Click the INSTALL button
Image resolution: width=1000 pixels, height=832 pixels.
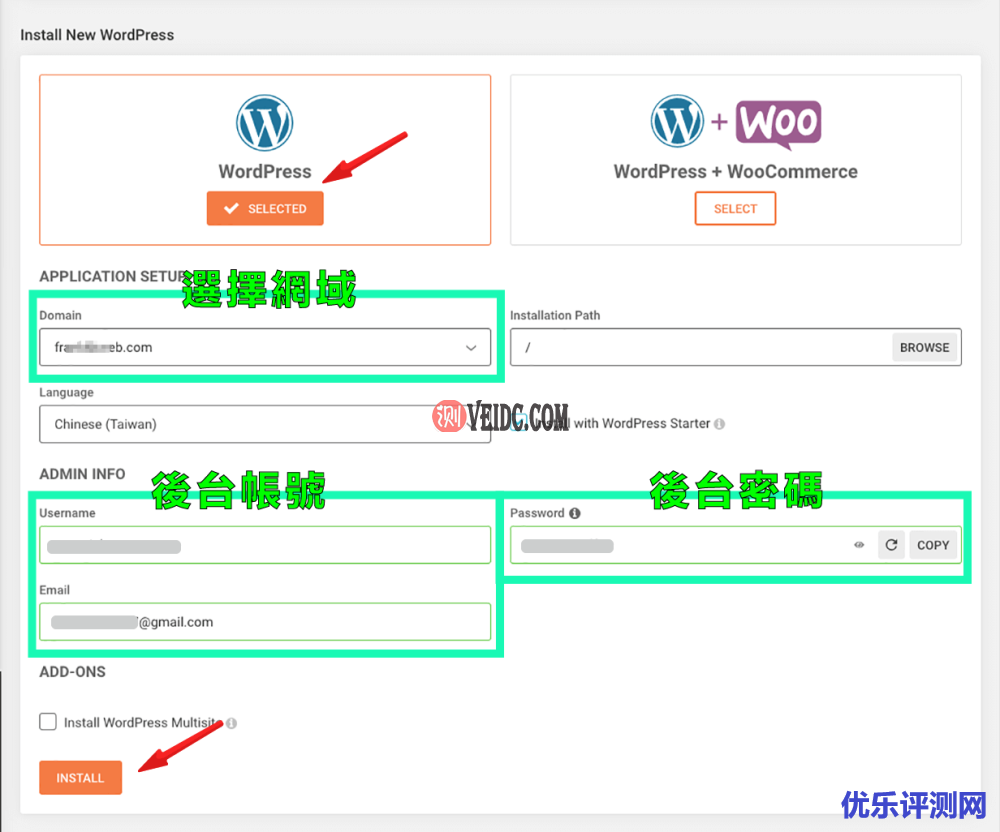(80, 778)
